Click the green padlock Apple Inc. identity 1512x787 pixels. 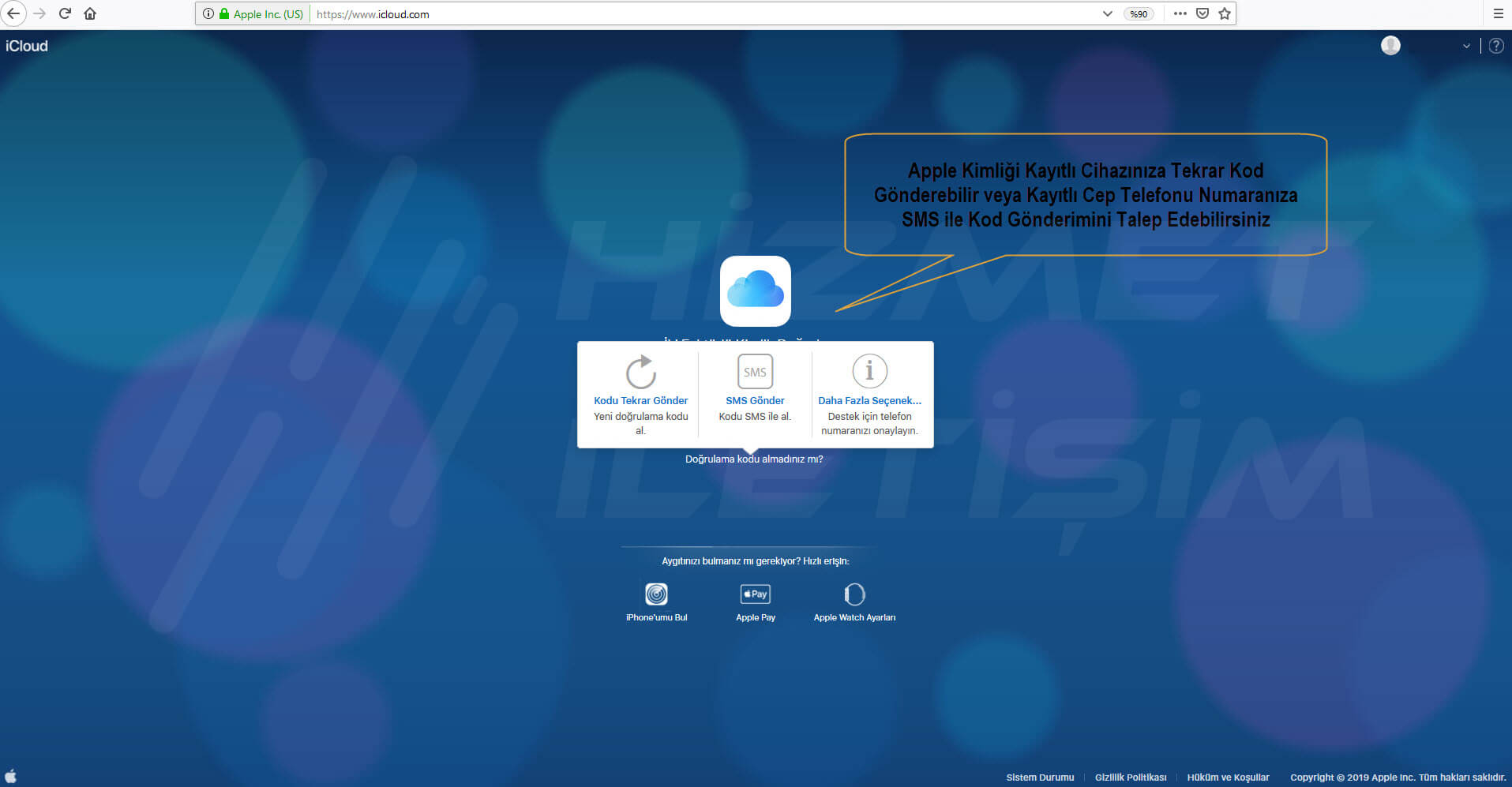click(x=261, y=14)
